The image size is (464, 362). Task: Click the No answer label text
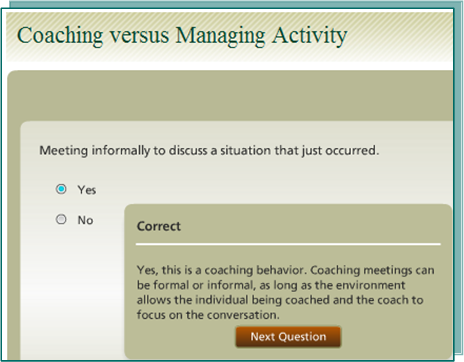pos(85,220)
